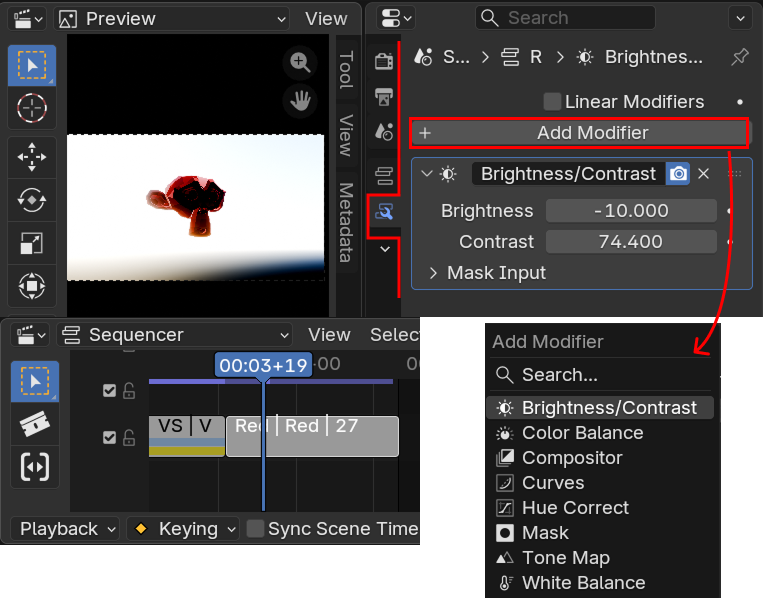Choose Tone Map from the modifier list
Image resolution: width=763 pixels, height=598 pixels.
tap(565, 558)
